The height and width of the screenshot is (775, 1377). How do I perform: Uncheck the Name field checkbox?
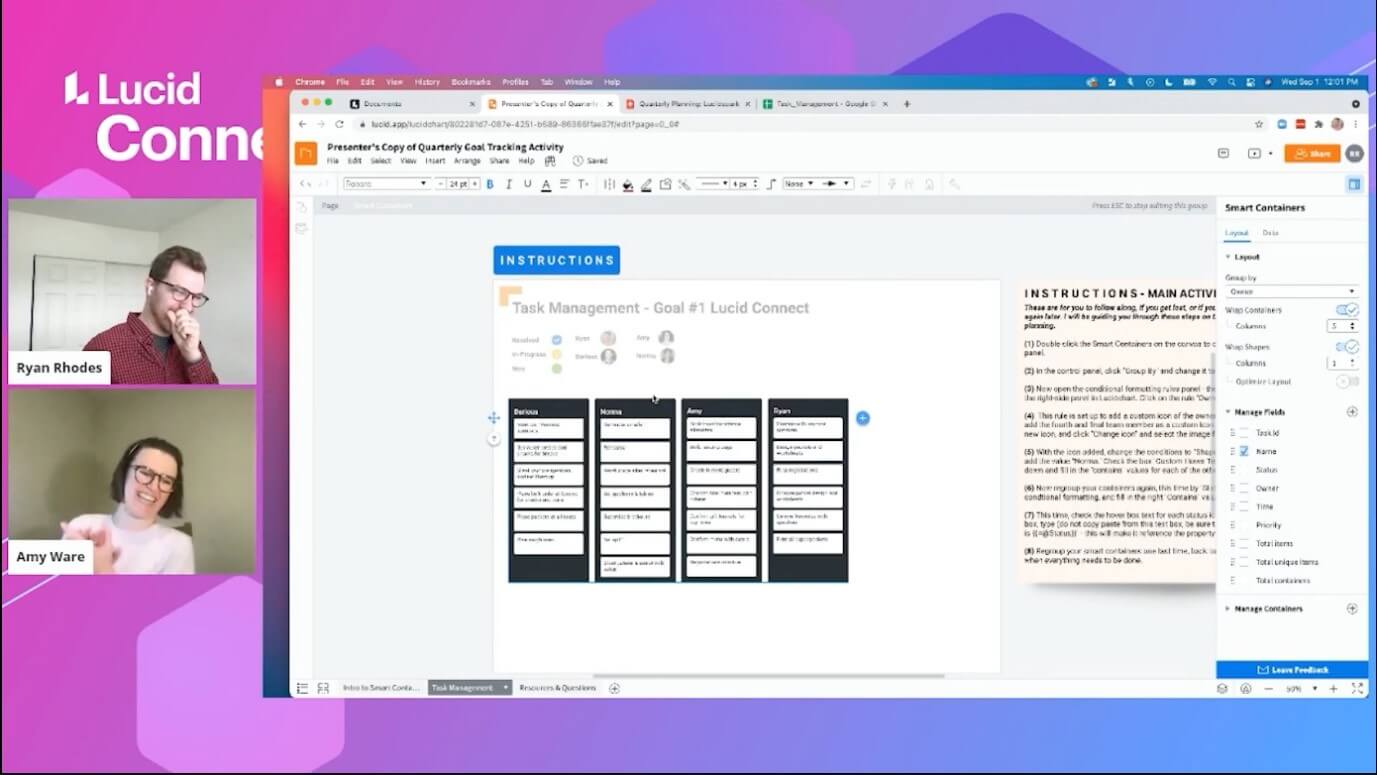(1244, 451)
